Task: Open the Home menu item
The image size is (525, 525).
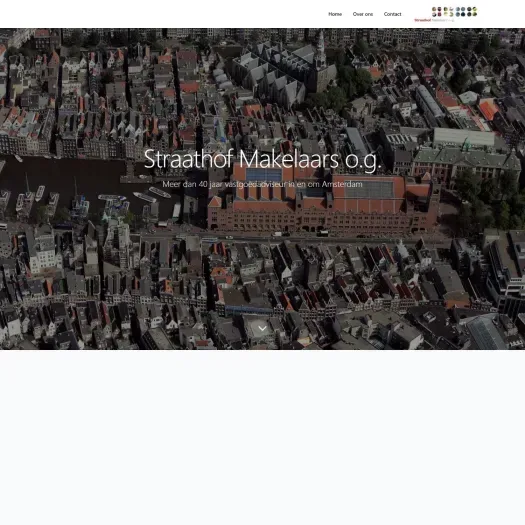Action: (335, 14)
